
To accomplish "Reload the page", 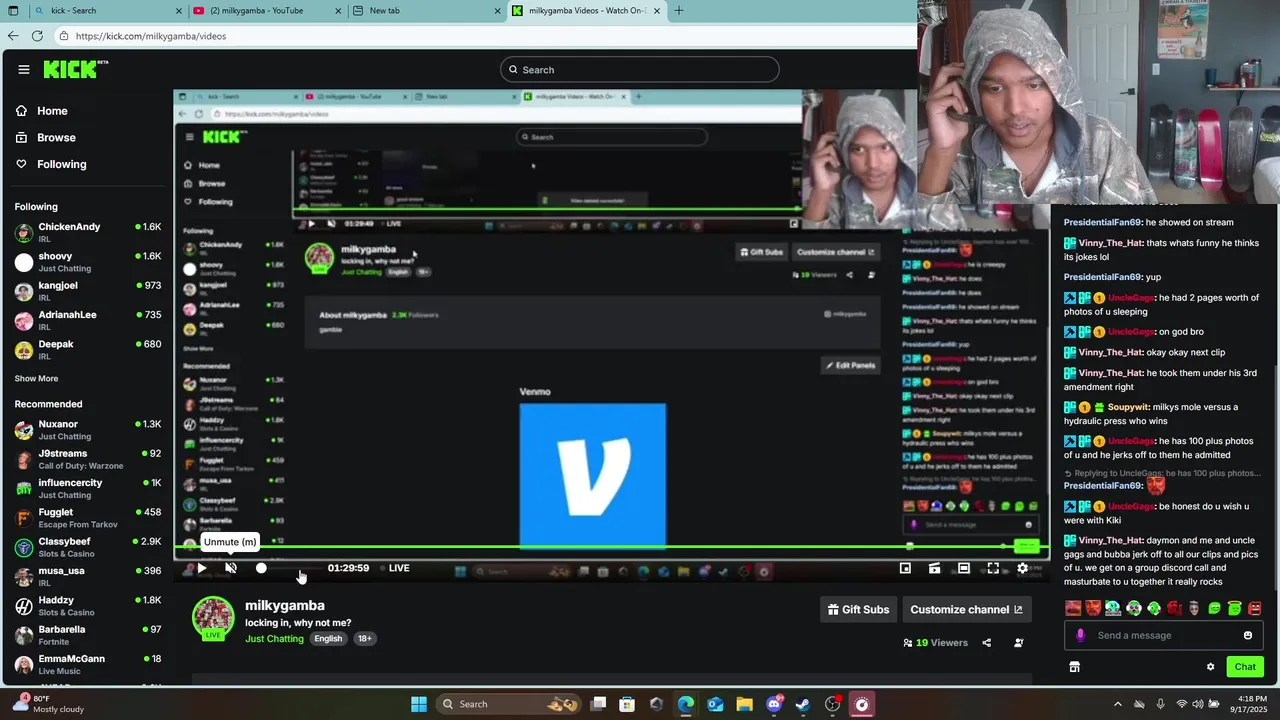I will (x=37, y=36).
